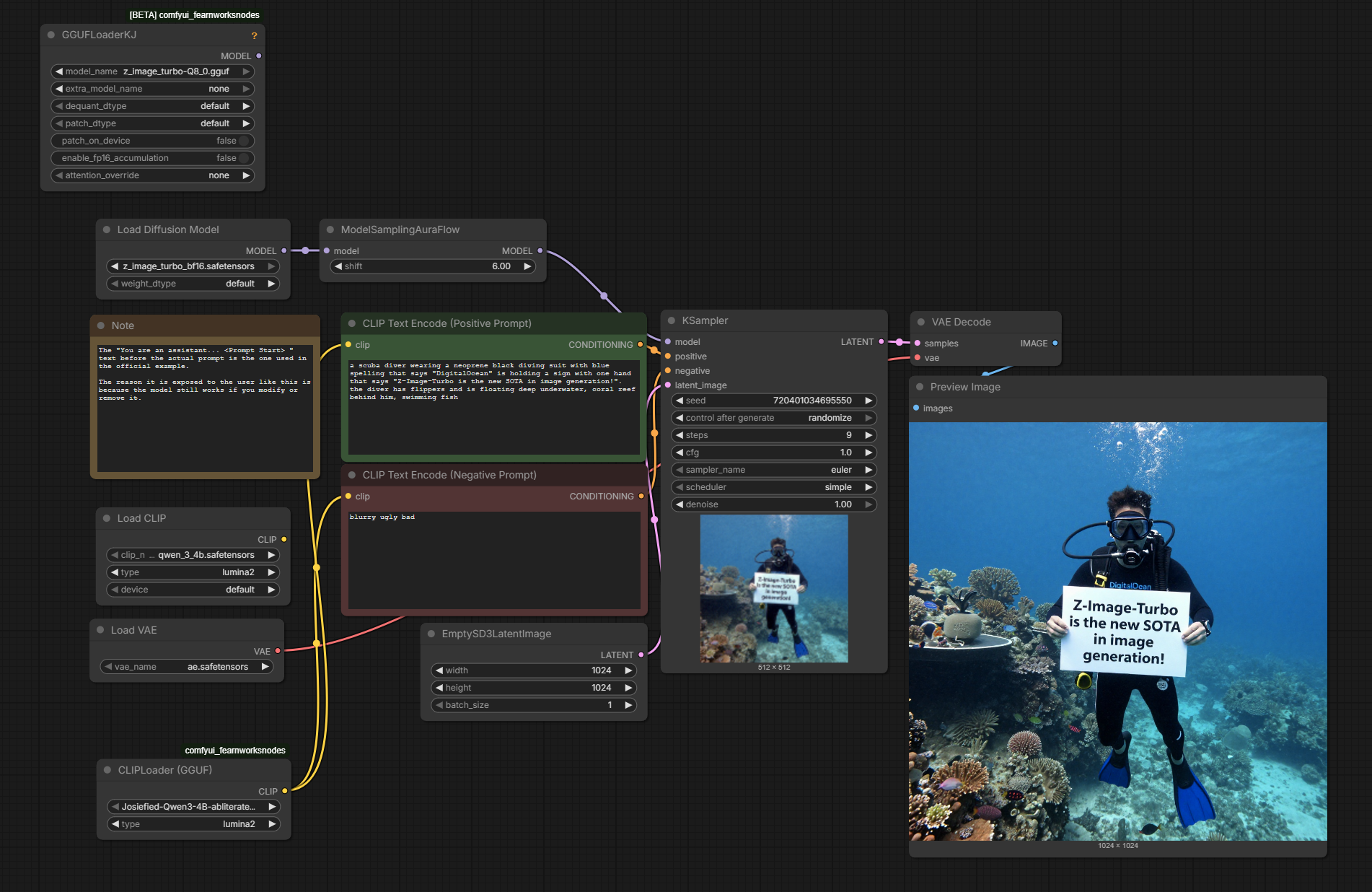This screenshot has width=1372, height=892.
Task: Open the attention_override dropdown
Action: tap(153, 175)
